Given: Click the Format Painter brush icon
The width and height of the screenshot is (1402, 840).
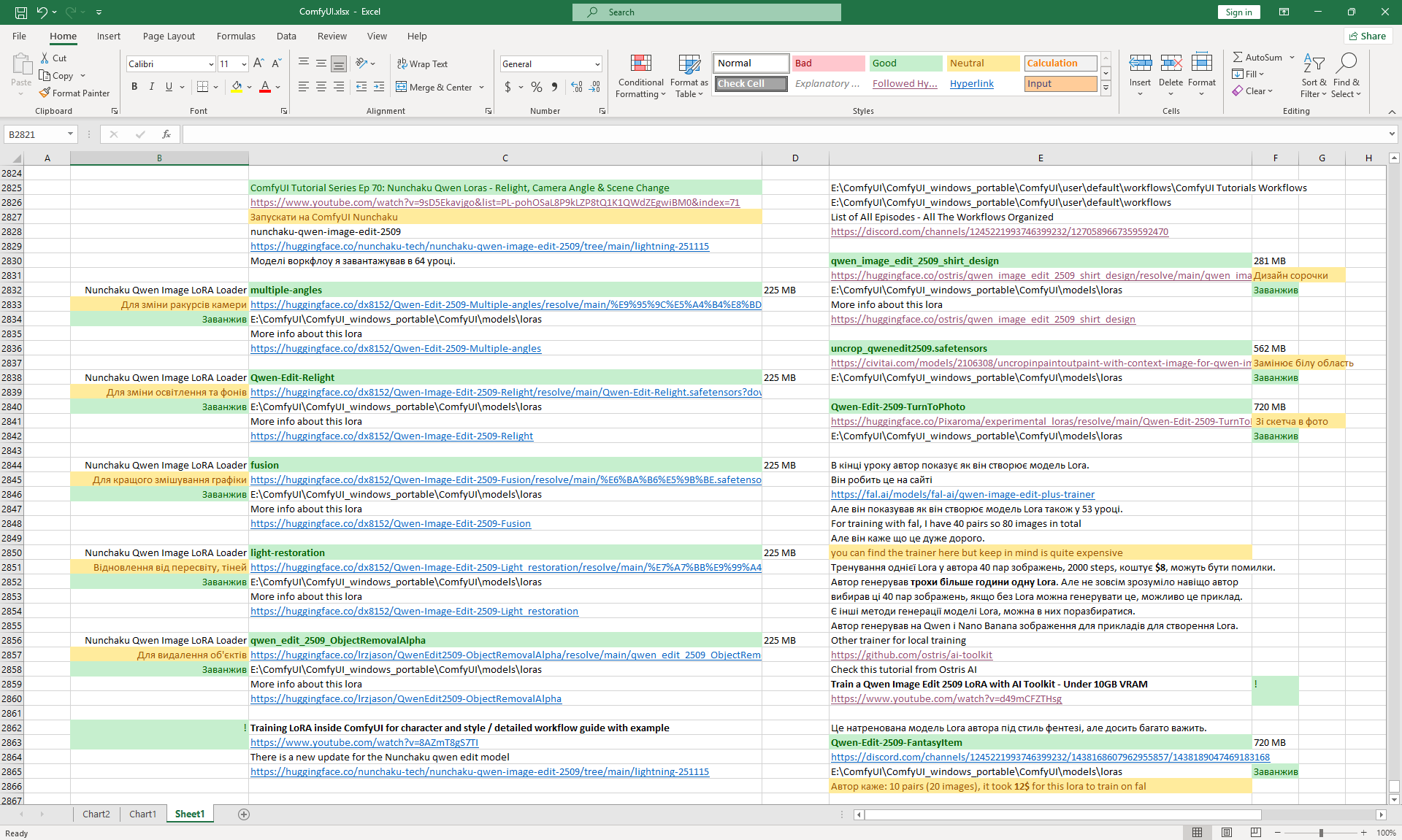Looking at the screenshot, I should click(x=45, y=93).
